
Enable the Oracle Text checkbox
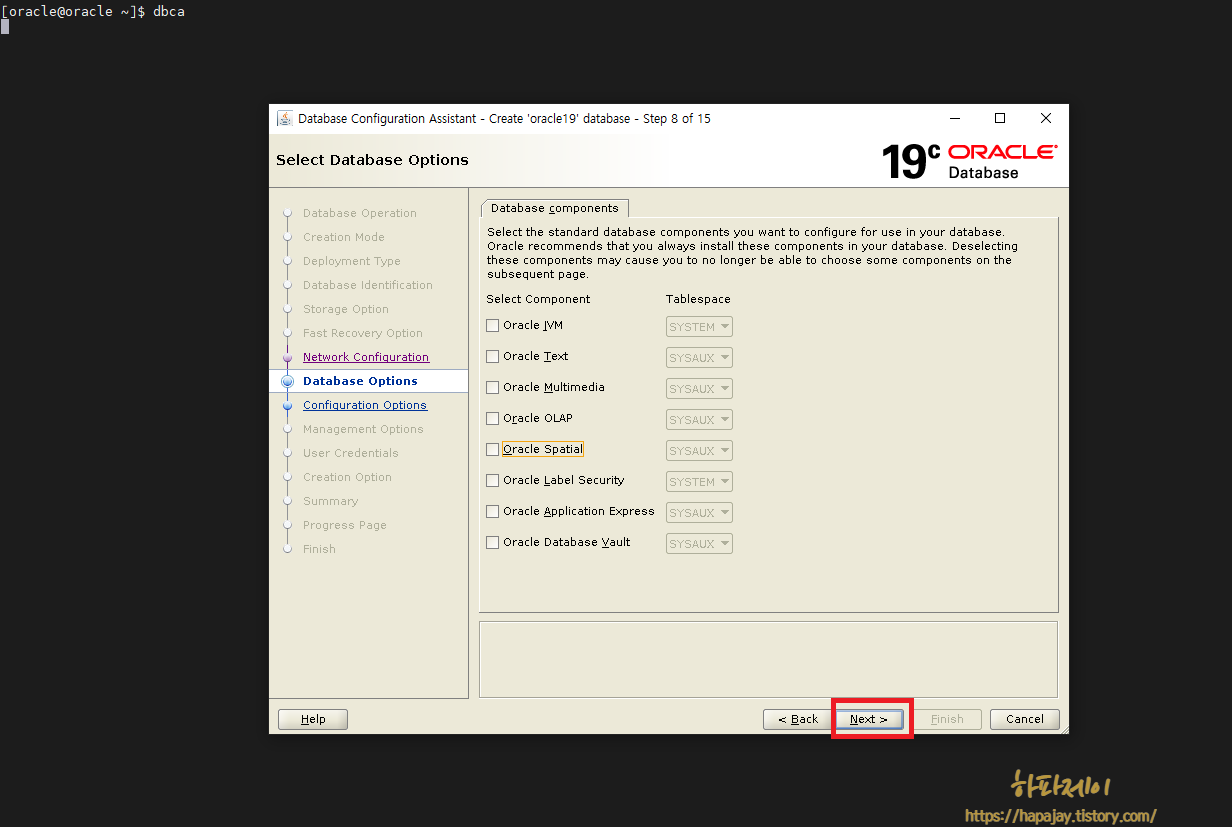492,356
